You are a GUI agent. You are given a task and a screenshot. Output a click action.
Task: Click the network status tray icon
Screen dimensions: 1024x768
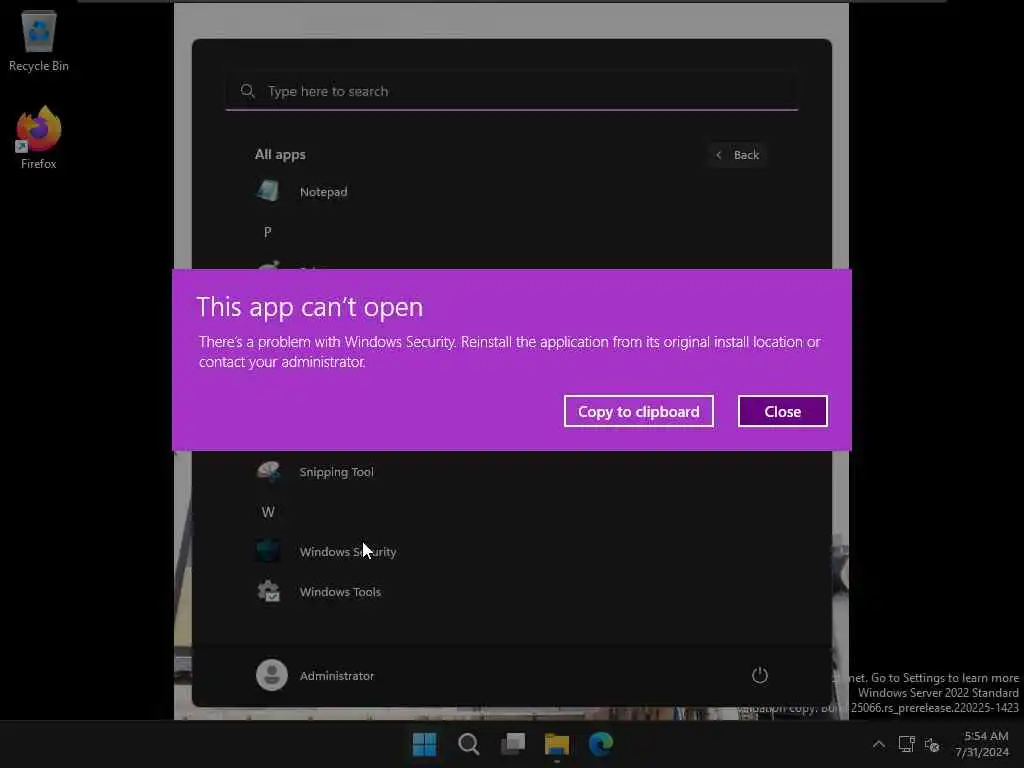point(906,744)
